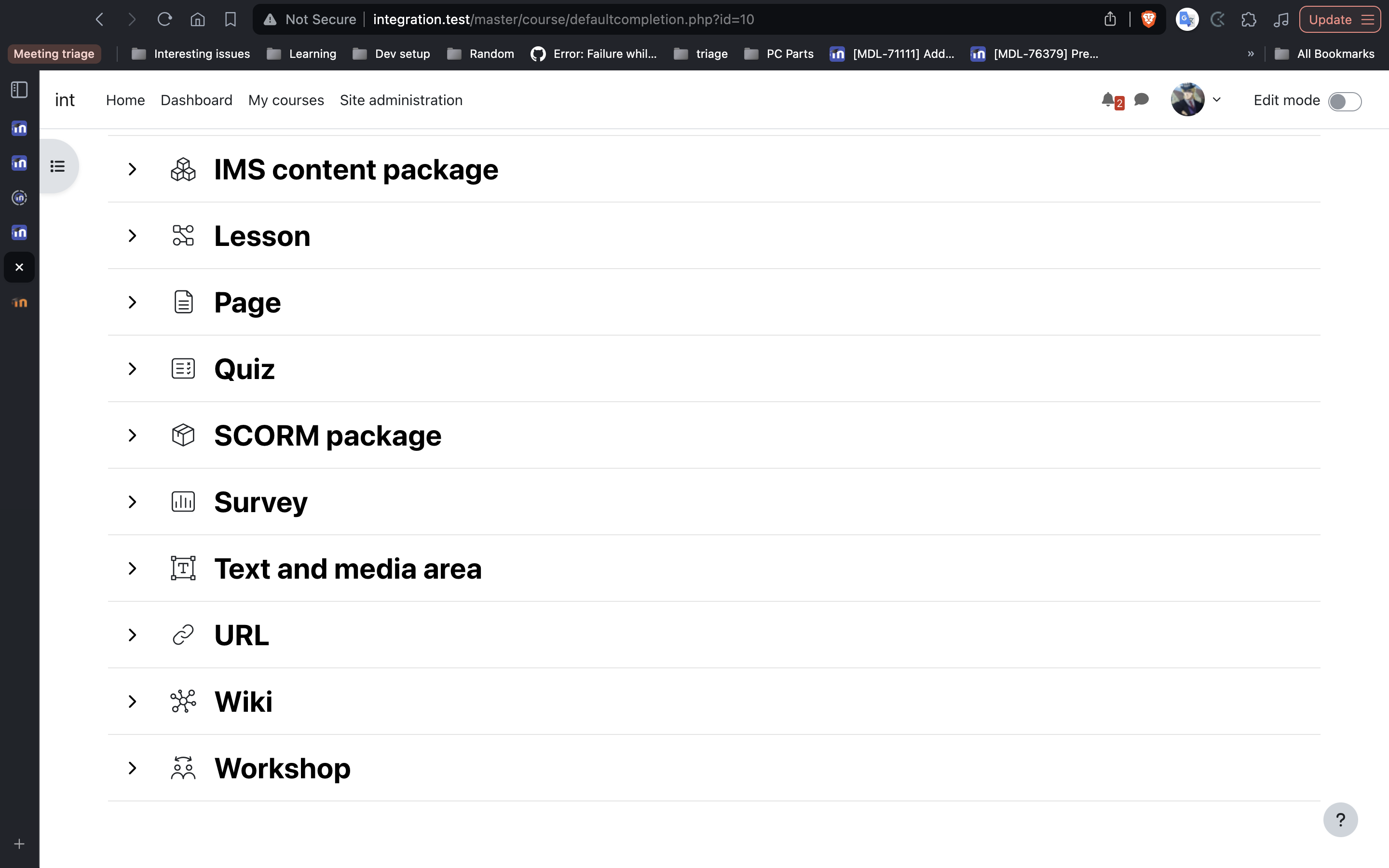Image resolution: width=1389 pixels, height=868 pixels.
Task: Open the messaging chat bubble
Action: coord(1142,100)
